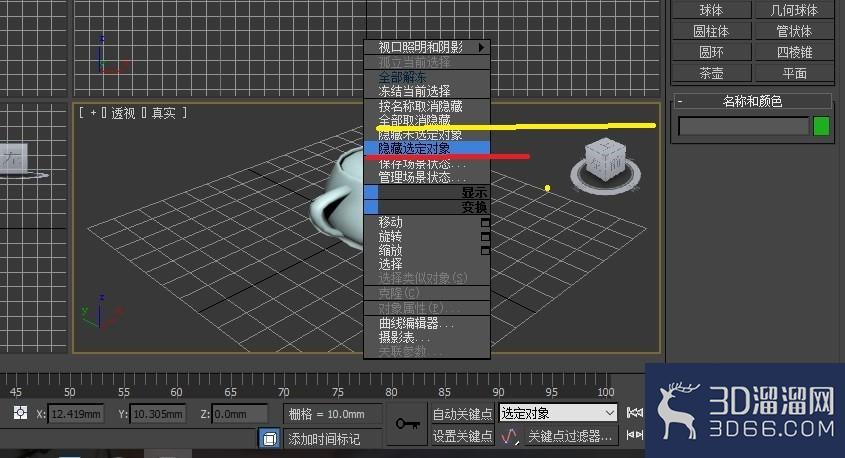The height and width of the screenshot is (458, 845).
Task: Choose 冻结当前选择 from context menu
Action: [427, 91]
